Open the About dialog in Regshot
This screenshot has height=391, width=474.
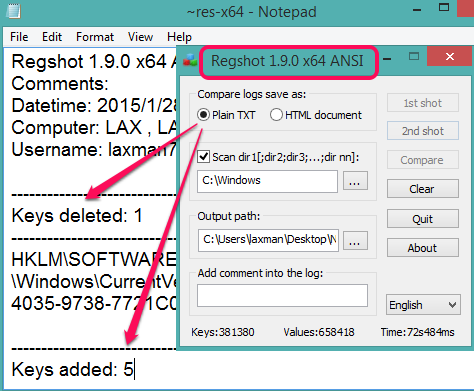[423, 248]
